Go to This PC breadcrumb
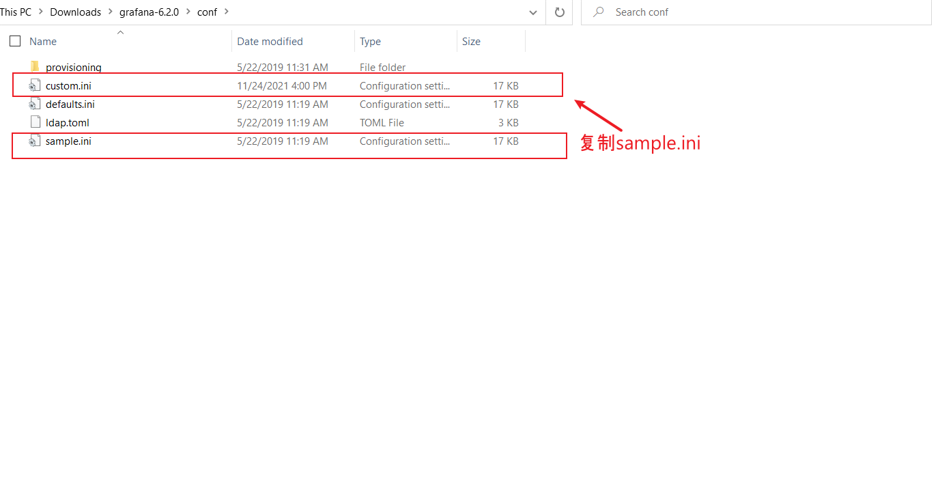940x491 pixels. pos(16,12)
